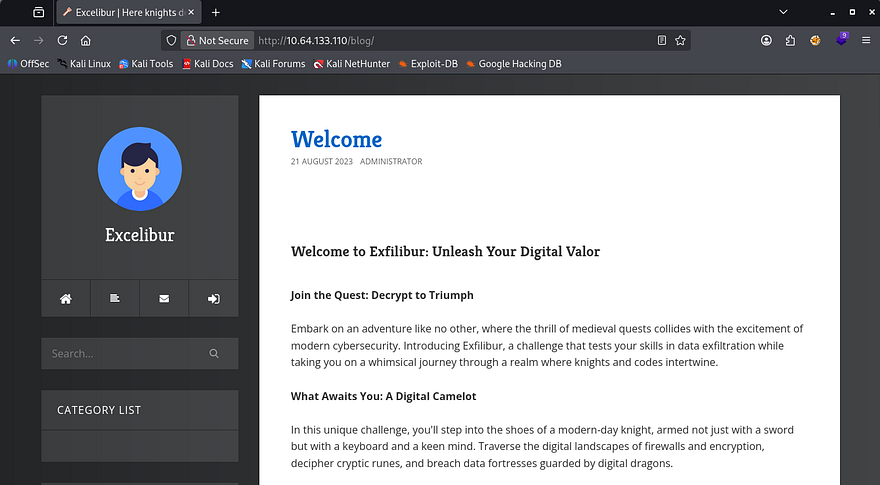Click the sidebar Home icon
This screenshot has width=880, height=485.
pyautogui.click(x=66, y=298)
